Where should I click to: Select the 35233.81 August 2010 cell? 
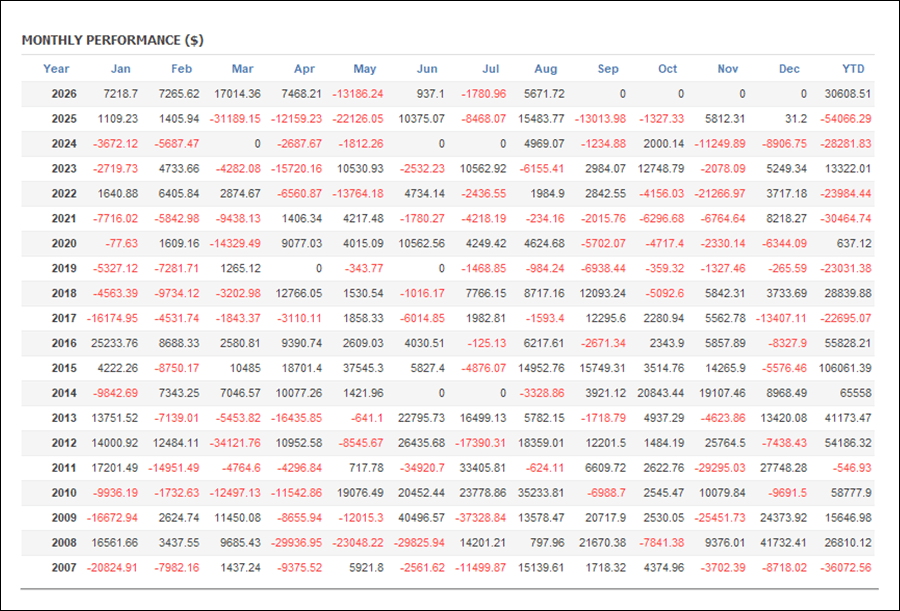coord(541,493)
